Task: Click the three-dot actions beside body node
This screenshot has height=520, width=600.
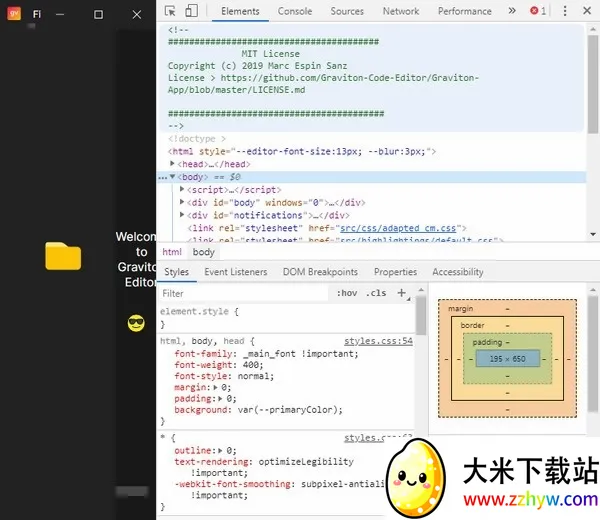Action: click(163, 177)
